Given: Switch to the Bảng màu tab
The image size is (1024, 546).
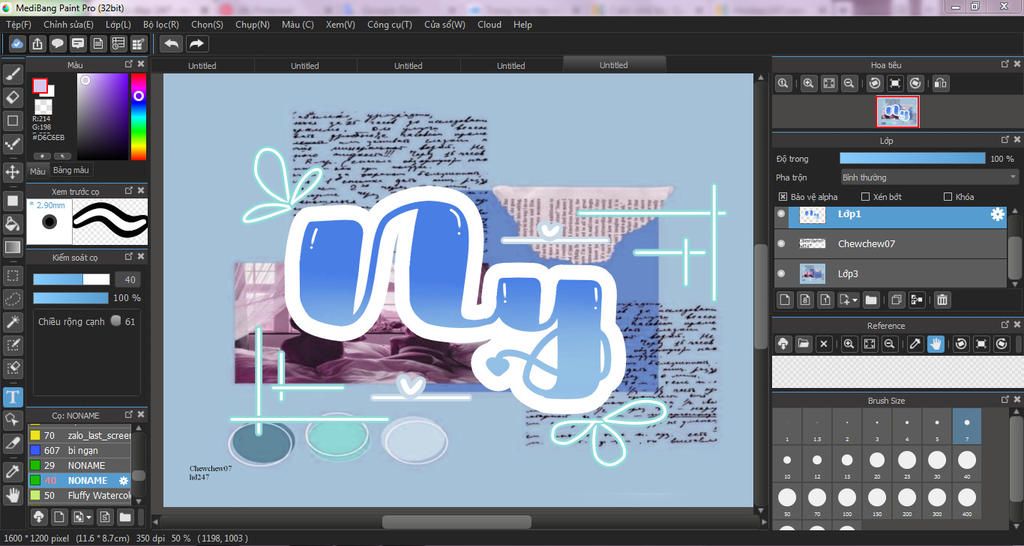Looking at the screenshot, I should (x=71, y=170).
